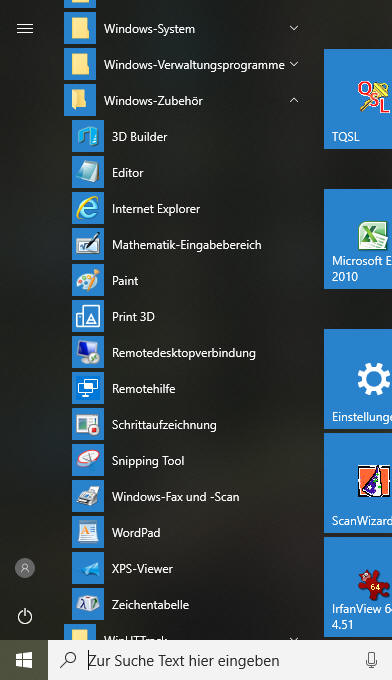Click the Schrittaufzeichnung icon
This screenshot has width=392, height=680.
(x=88, y=425)
